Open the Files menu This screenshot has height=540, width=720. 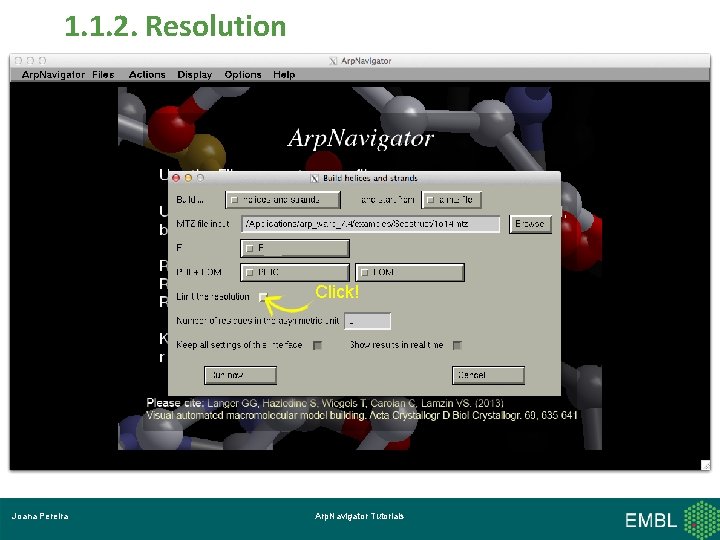click(103, 74)
